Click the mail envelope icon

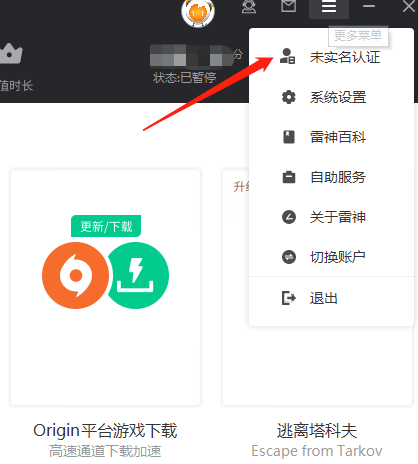[288, 6]
